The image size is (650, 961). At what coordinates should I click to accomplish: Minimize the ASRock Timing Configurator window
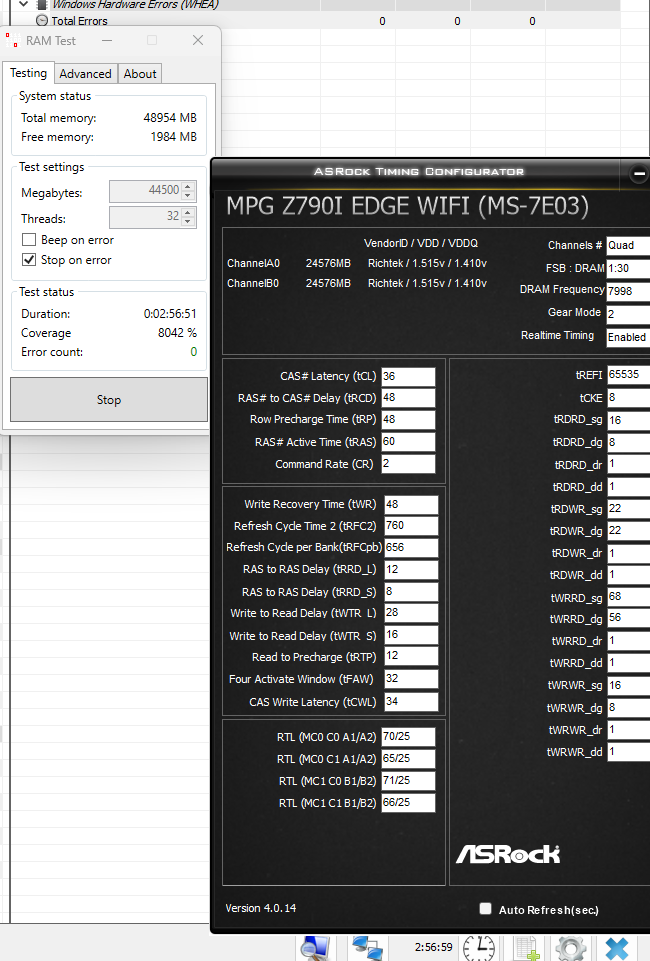pos(639,174)
